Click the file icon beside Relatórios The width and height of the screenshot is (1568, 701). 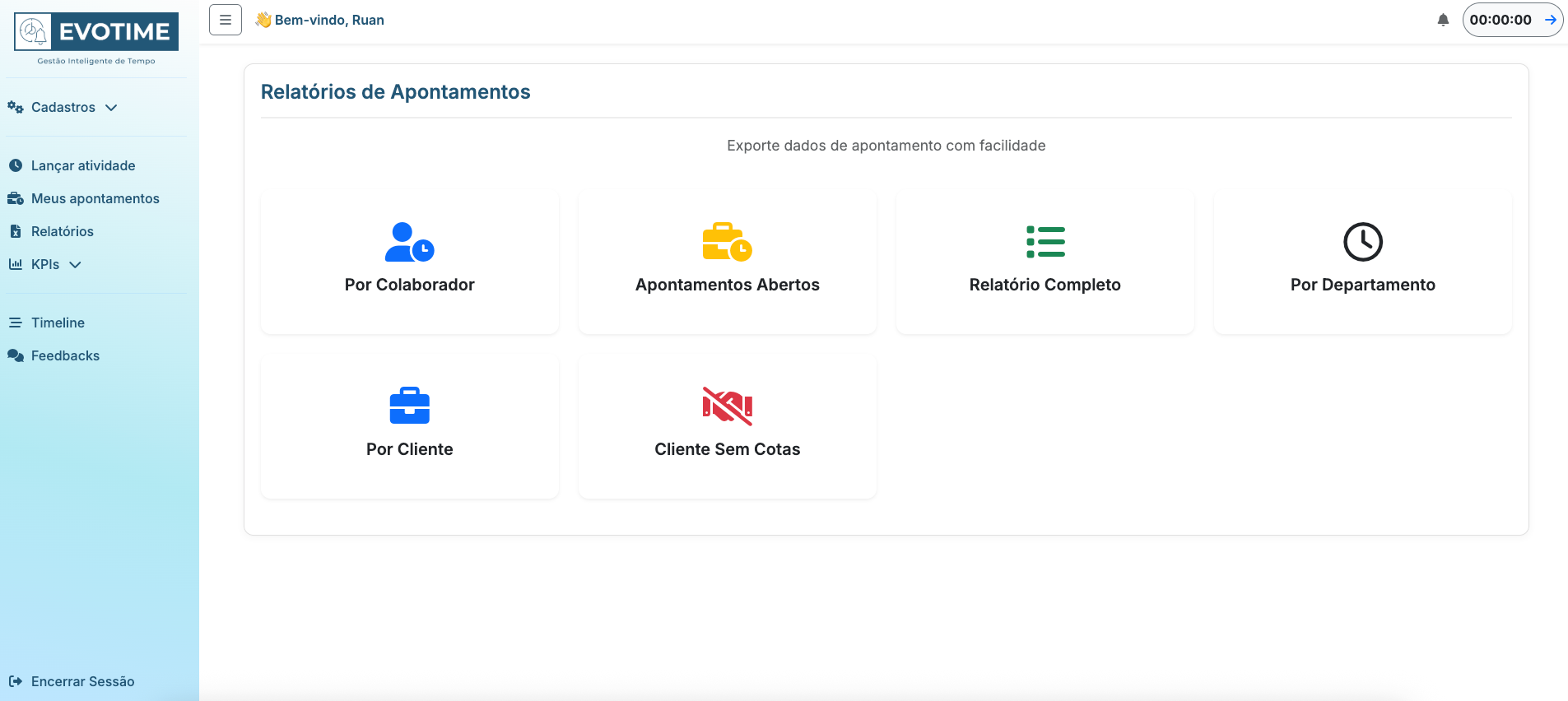coord(15,231)
